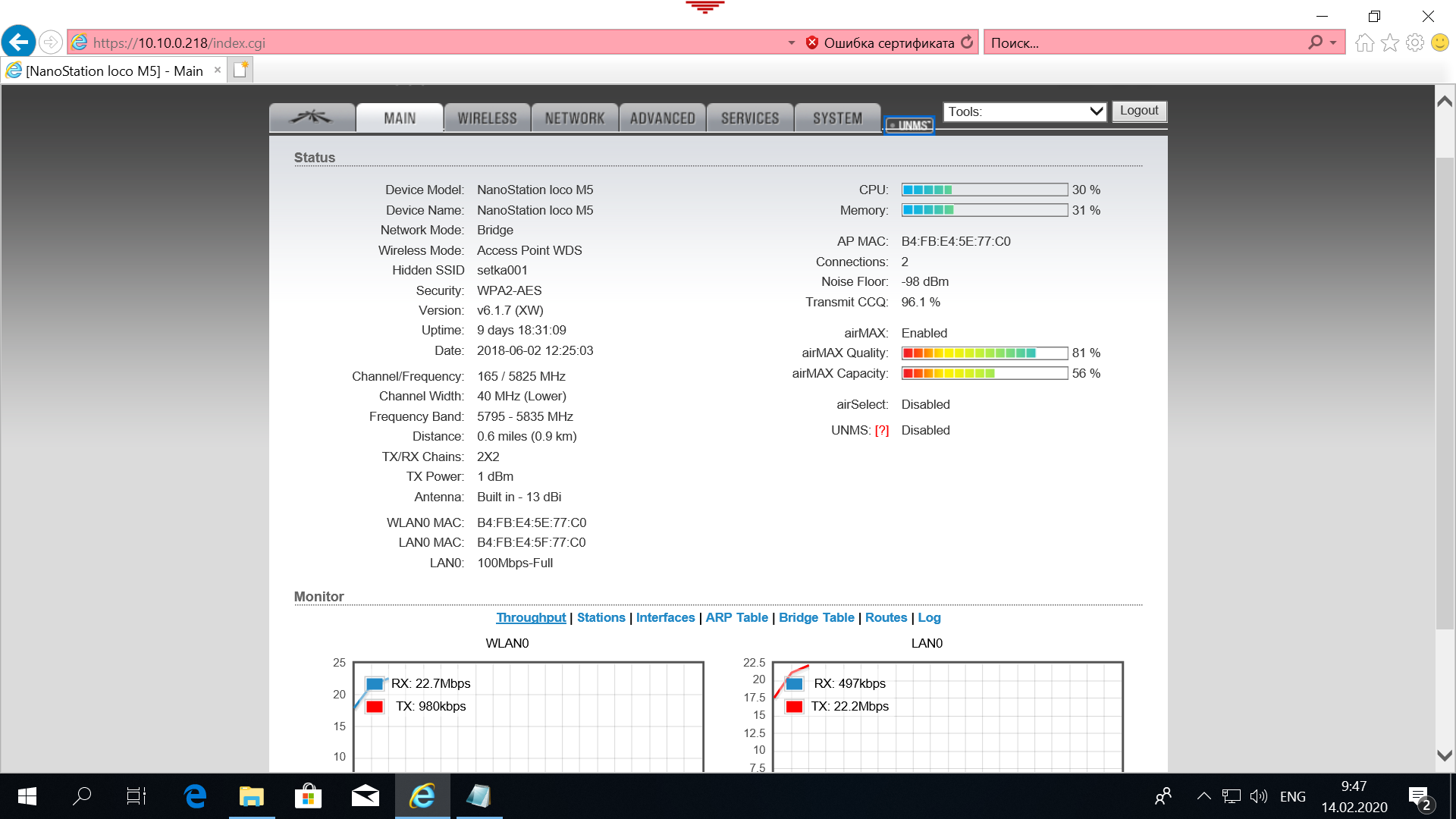
Task: Refresh the page with reload icon
Action: coord(967,42)
